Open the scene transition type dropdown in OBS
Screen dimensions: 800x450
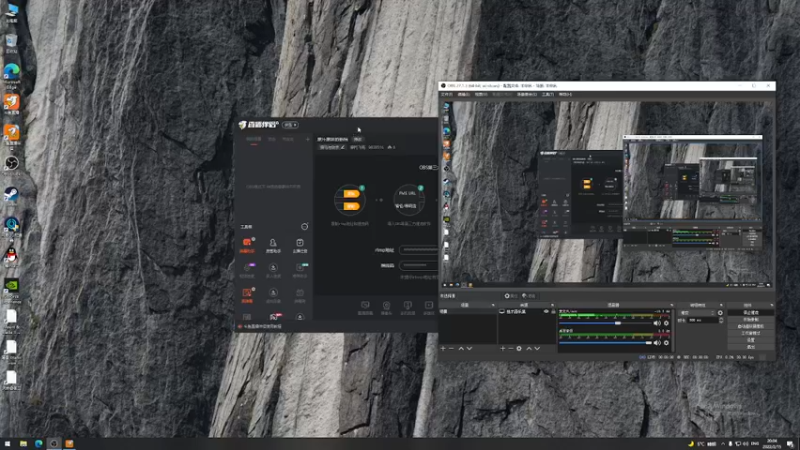pos(697,313)
